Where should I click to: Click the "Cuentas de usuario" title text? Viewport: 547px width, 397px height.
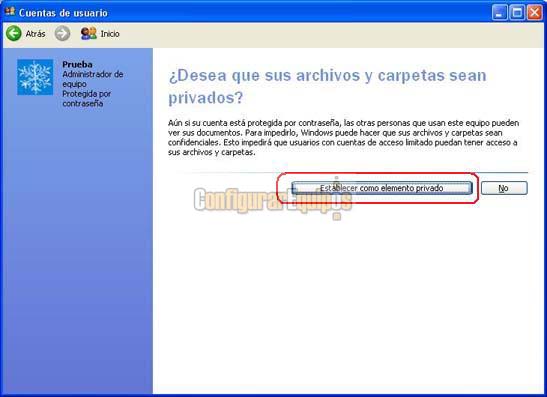point(63,13)
